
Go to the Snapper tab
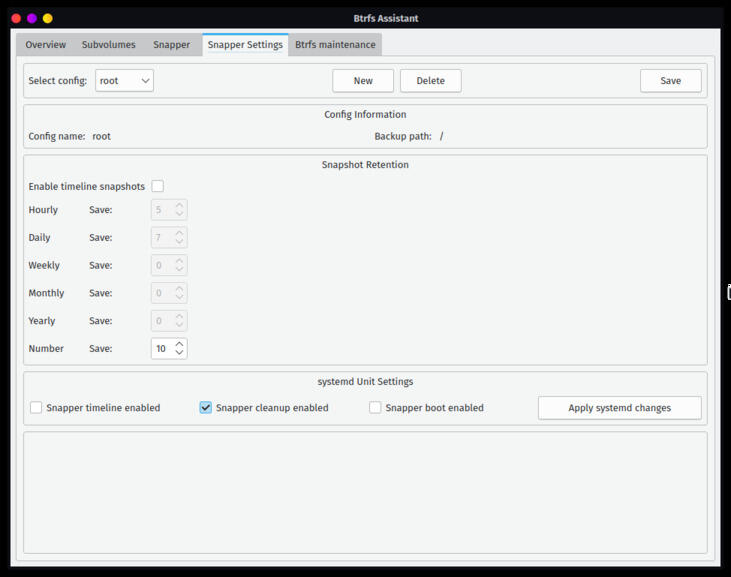pyautogui.click(x=172, y=45)
